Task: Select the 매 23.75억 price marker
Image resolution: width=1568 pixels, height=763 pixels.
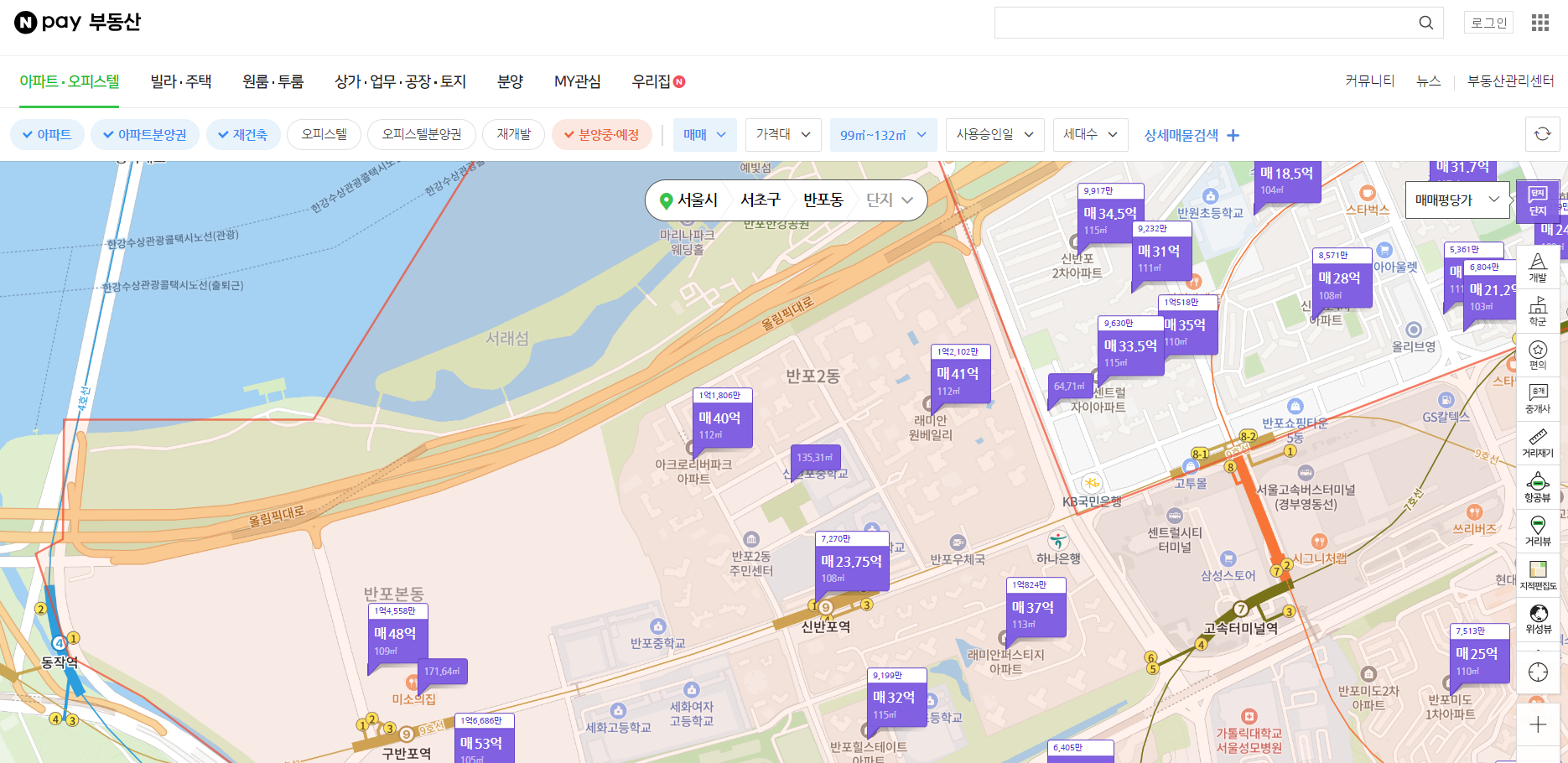Action: tap(852, 562)
